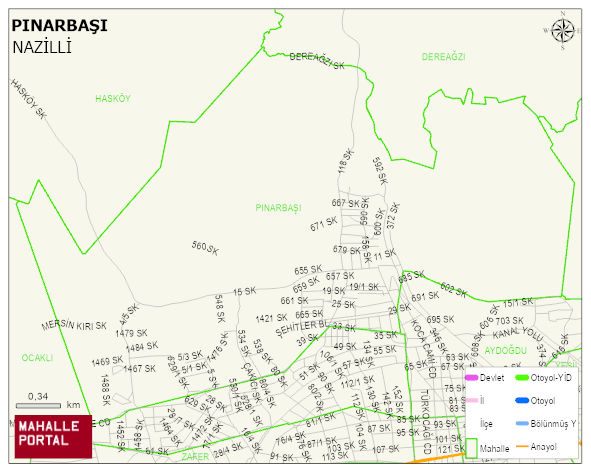This screenshot has height=472, width=591.
Task: Click the HASKÖY SK street label
Action: [x=29, y=99]
